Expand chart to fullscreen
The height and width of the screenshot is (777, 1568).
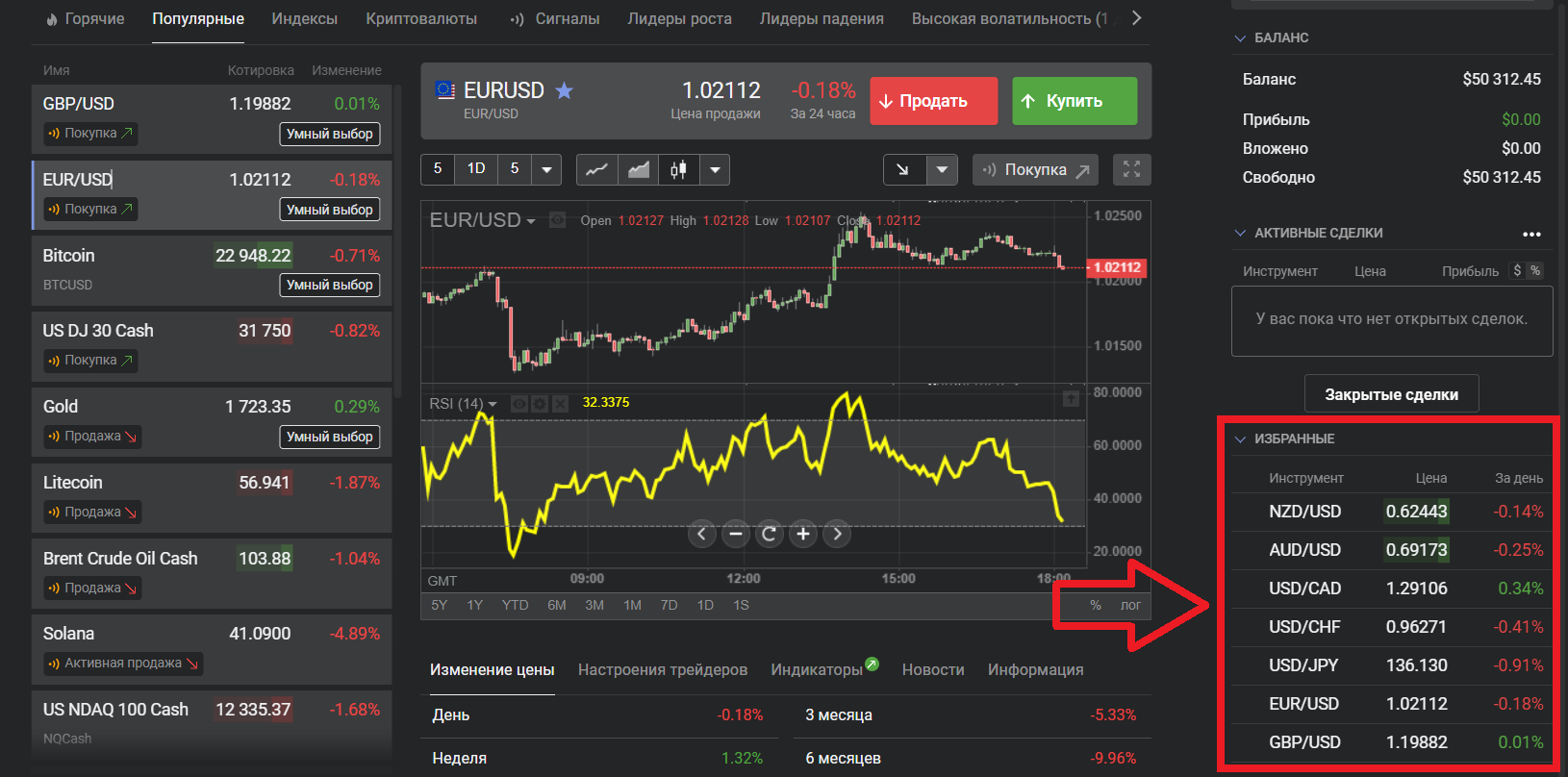(x=1131, y=169)
